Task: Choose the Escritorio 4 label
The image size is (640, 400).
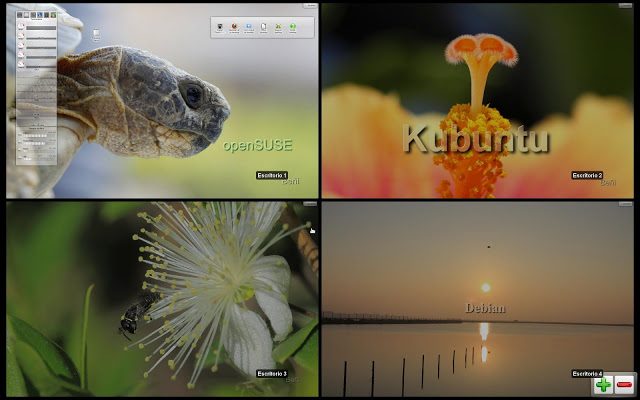Action: [x=587, y=373]
